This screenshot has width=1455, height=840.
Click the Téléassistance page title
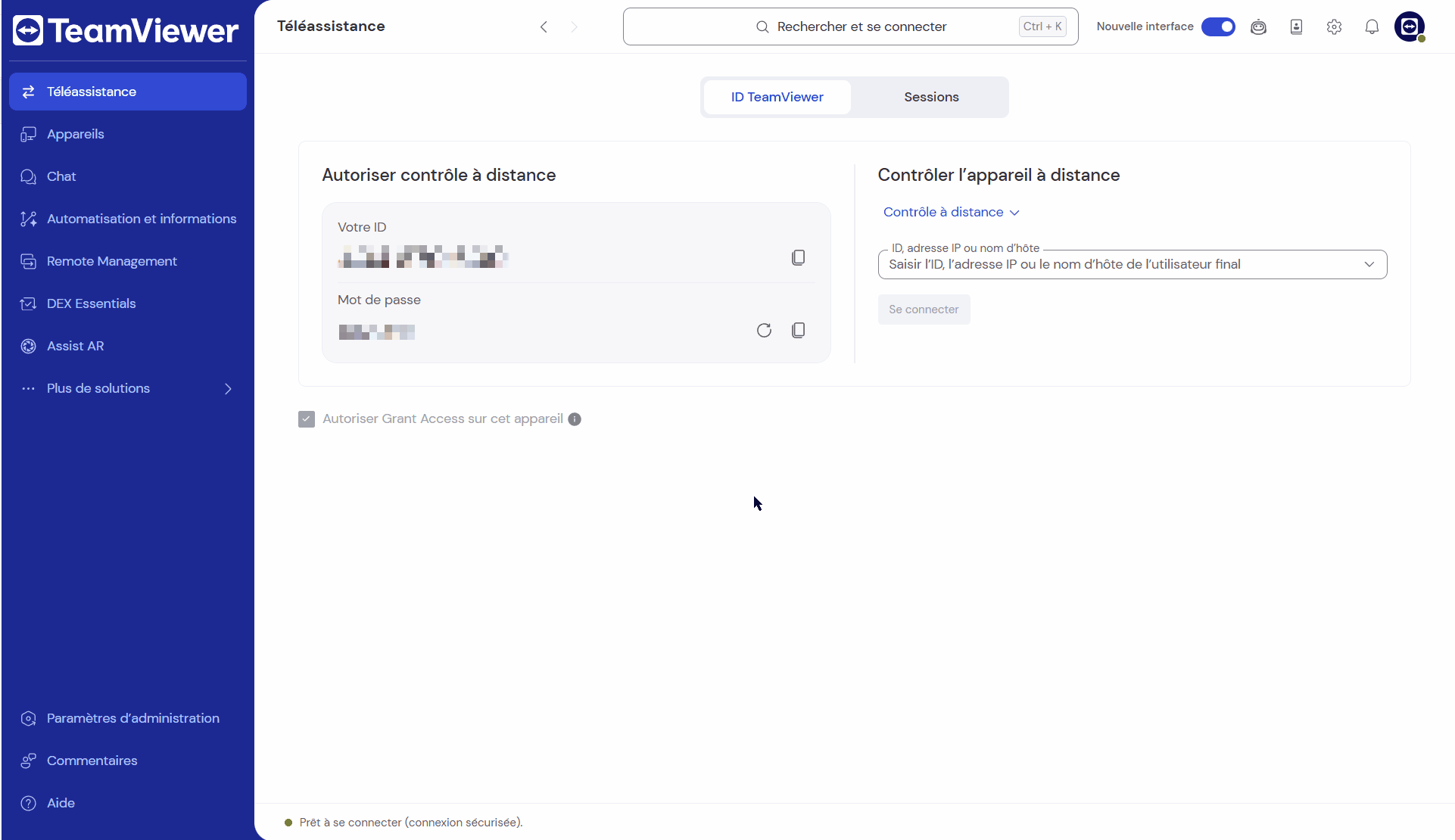[331, 26]
